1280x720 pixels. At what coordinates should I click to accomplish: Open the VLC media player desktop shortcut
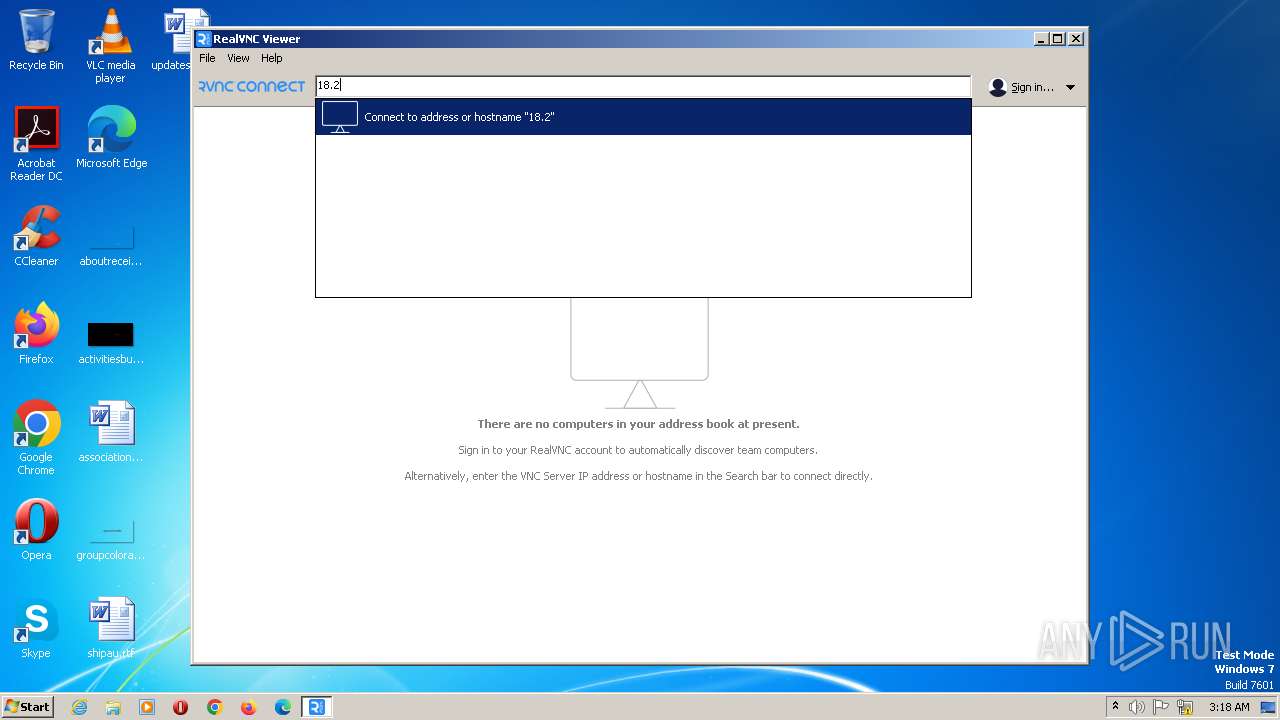pos(110,46)
